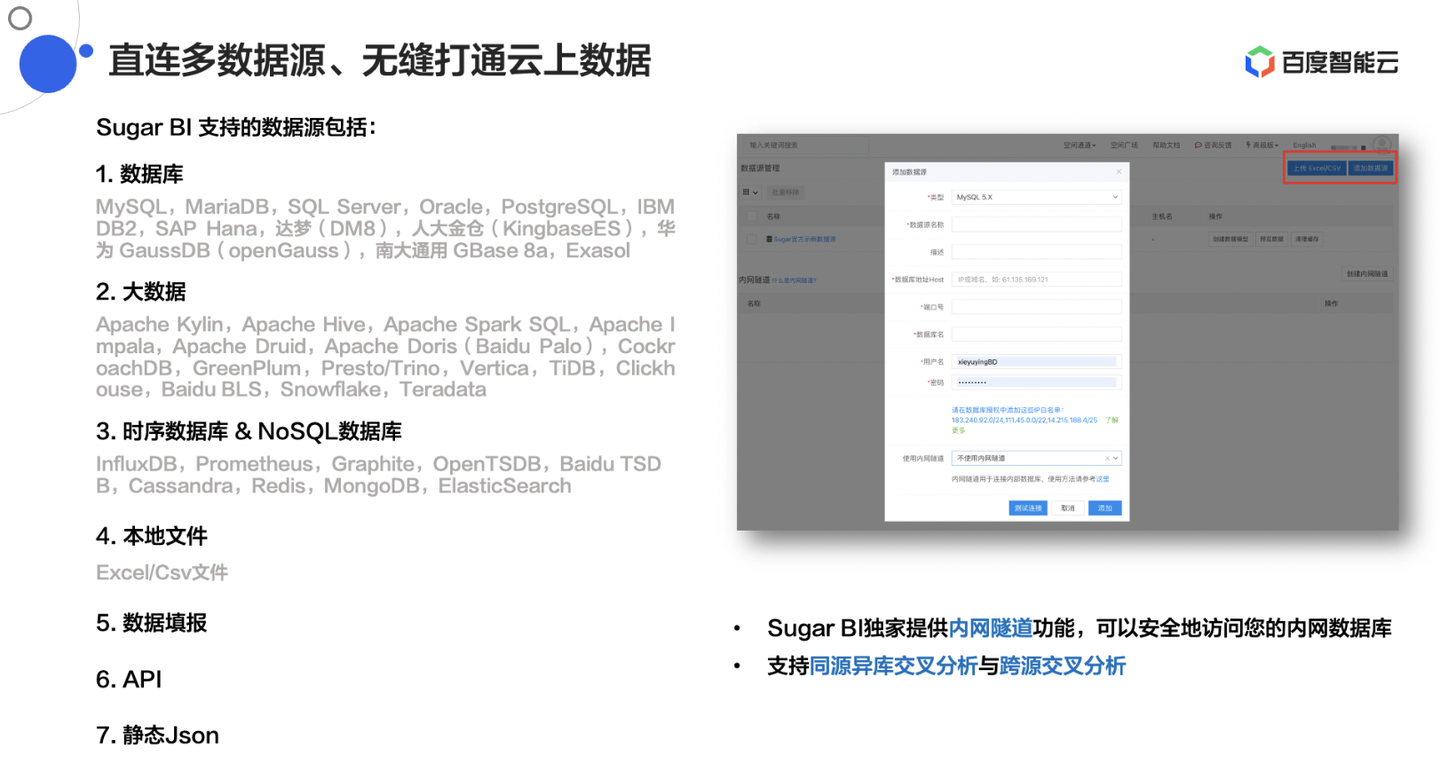Open the 咨询反馈 feedback chat icon
This screenshot has width=1440, height=772.
pos(1199,145)
